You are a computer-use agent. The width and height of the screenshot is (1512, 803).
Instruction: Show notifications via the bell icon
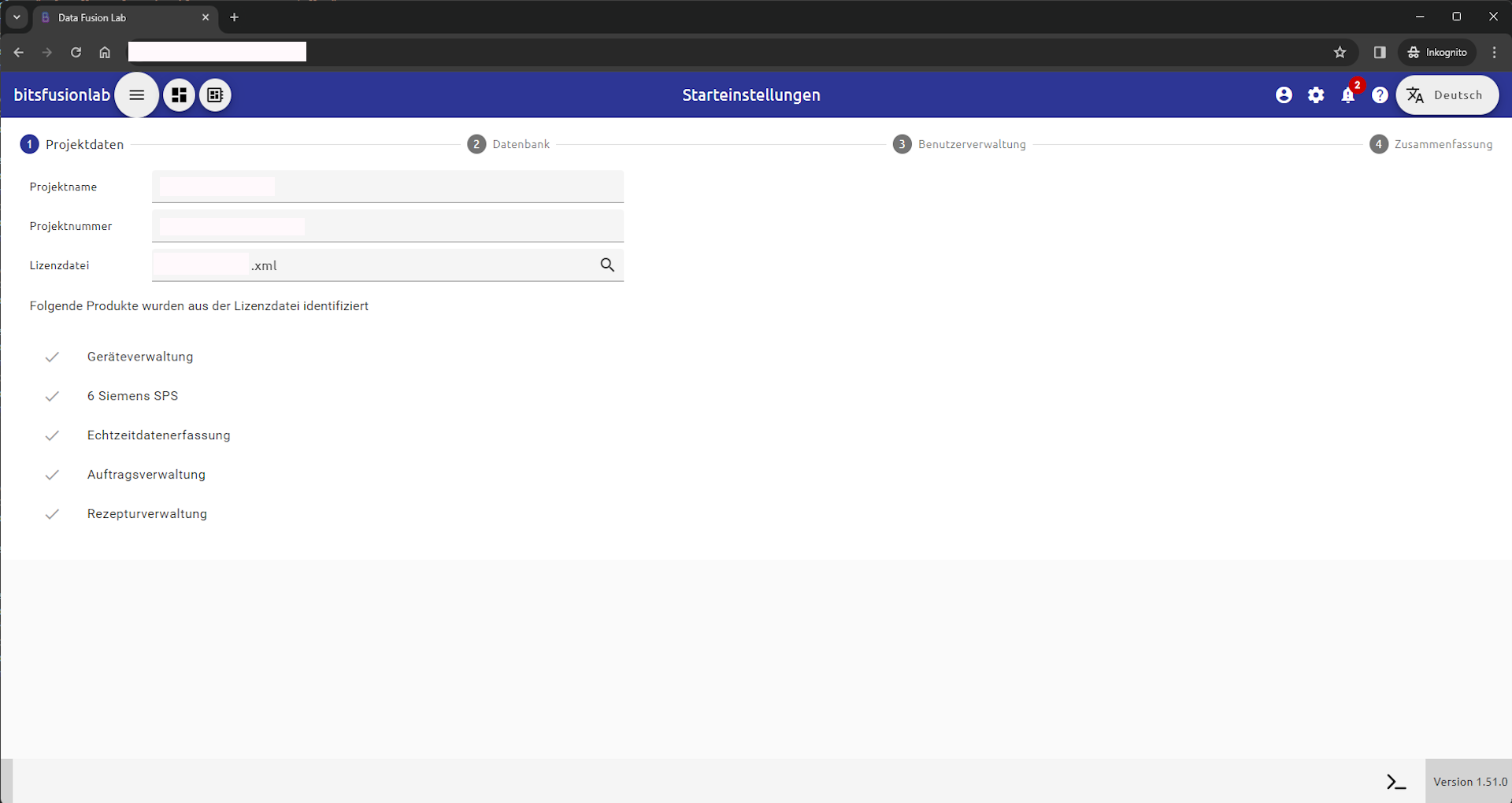[1348, 95]
